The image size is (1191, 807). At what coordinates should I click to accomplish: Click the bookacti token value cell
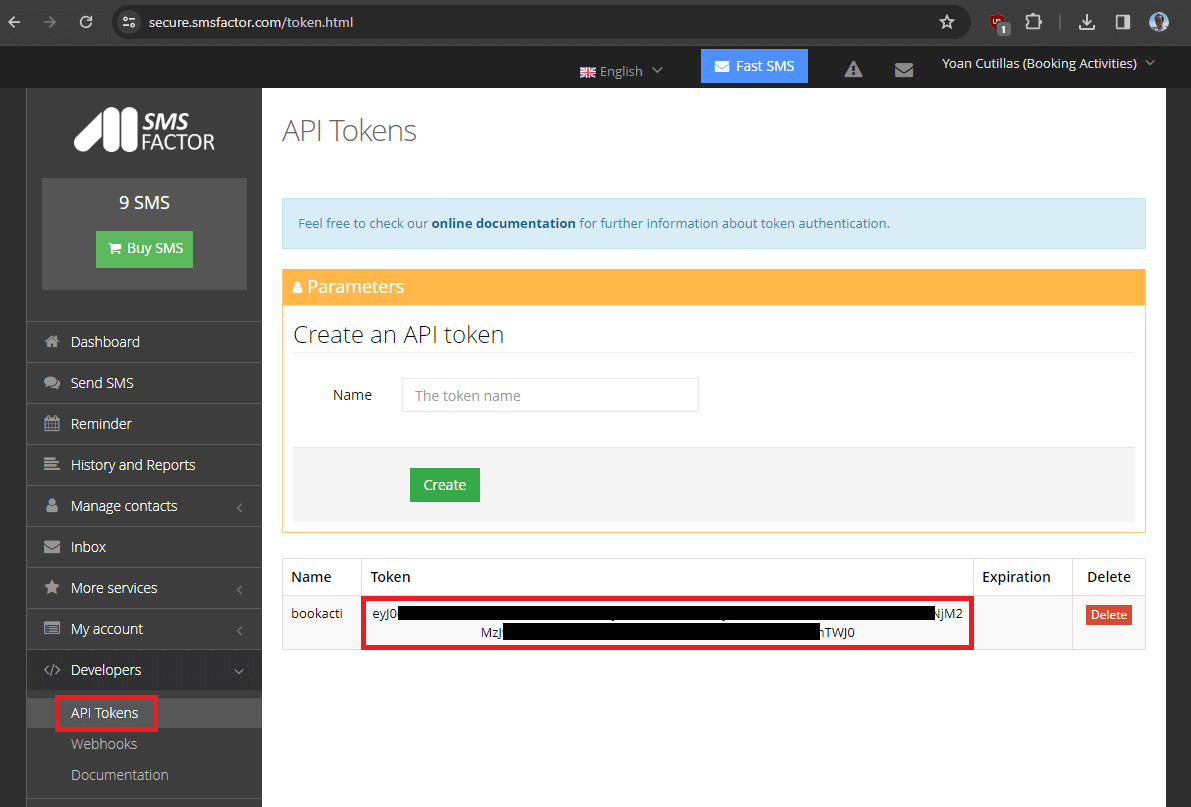tap(668, 623)
